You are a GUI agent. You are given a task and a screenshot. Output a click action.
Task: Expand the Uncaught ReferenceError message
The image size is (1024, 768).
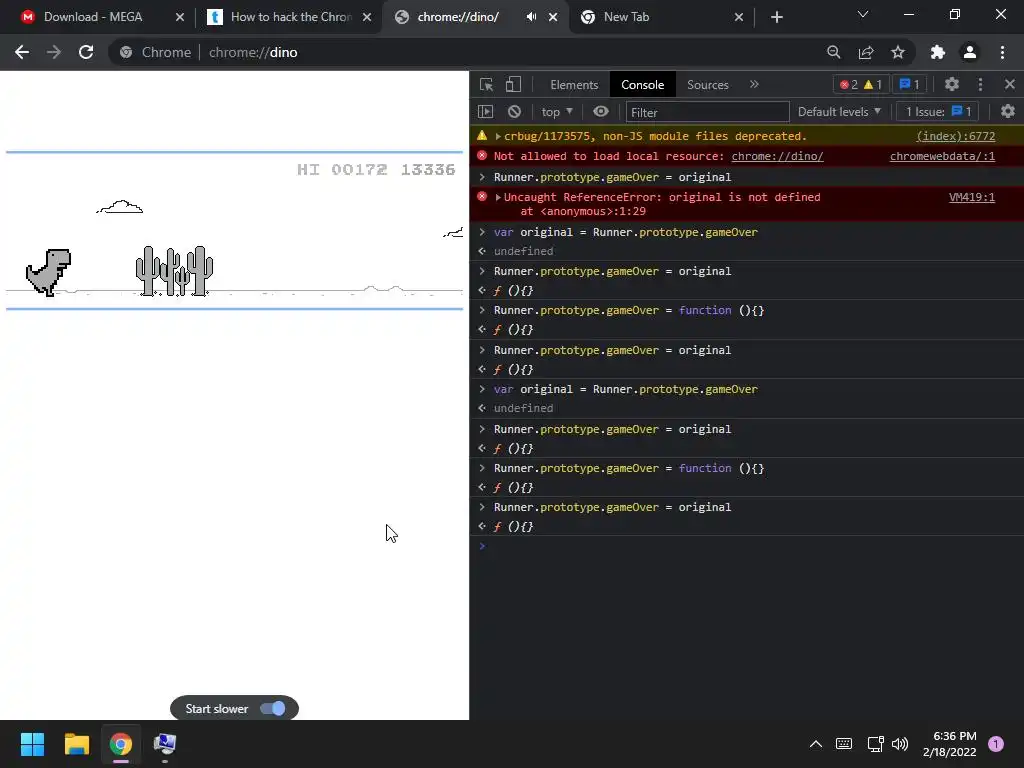[498, 197]
